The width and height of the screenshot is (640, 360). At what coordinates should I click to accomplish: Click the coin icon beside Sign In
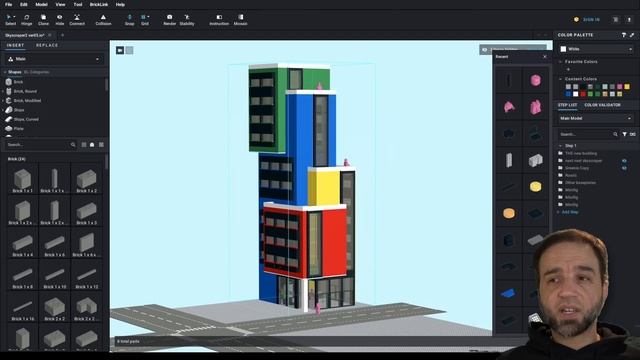point(576,20)
